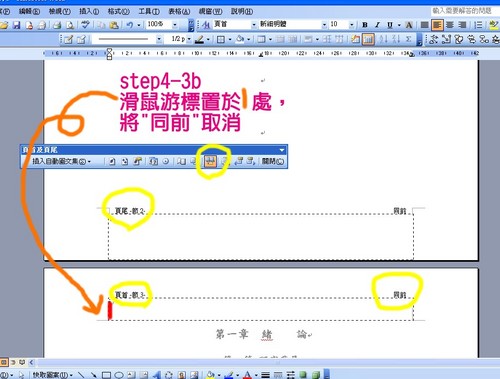Viewport: 500px width, 379px height.
Task: Click the Draw Table pencil icon
Action: point(68,39)
